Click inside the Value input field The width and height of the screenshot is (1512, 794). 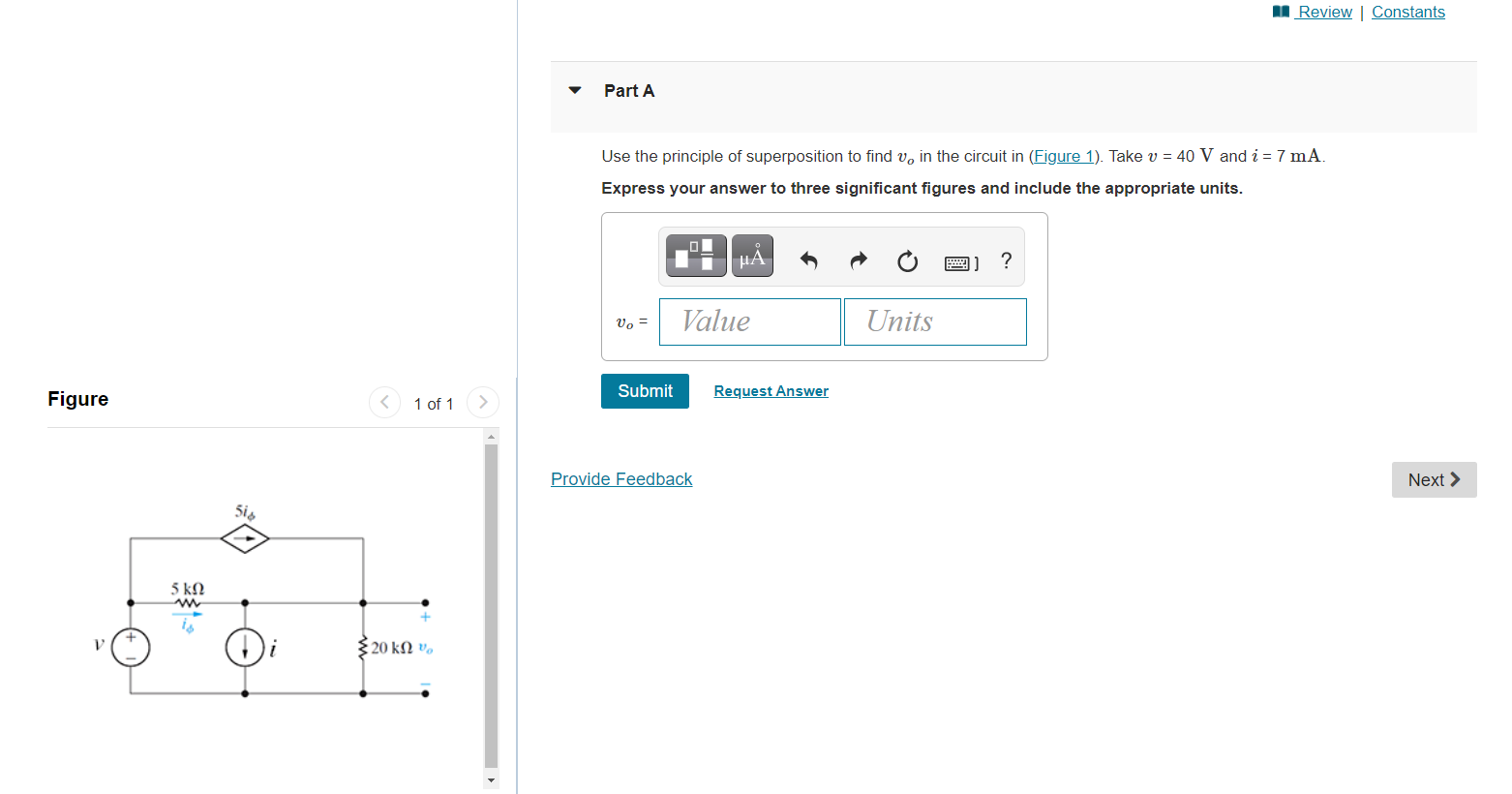point(749,321)
